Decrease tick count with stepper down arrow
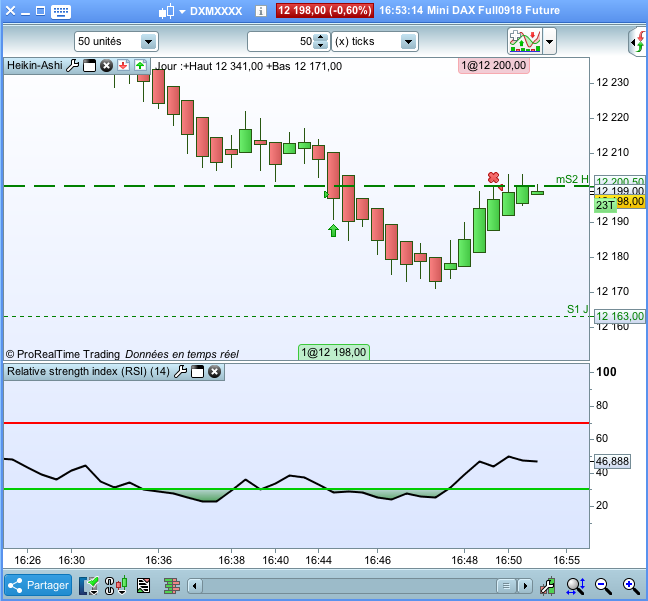 (x=321, y=45)
